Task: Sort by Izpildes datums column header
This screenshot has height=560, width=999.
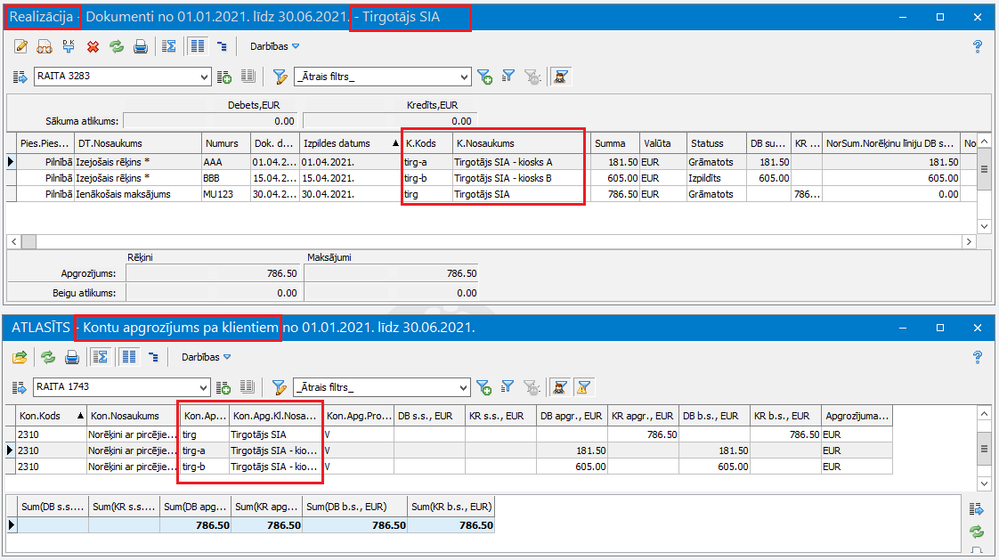Action: (335, 143)
